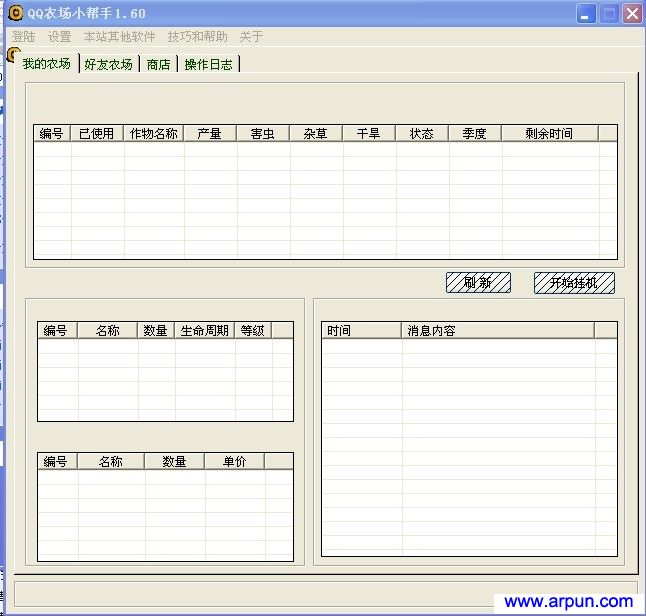Click the 季度 column header
646x616 pixels.
(x=475, y=134)
